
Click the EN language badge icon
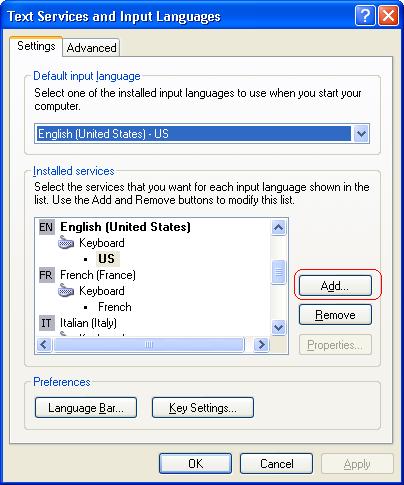coord(46,227)
